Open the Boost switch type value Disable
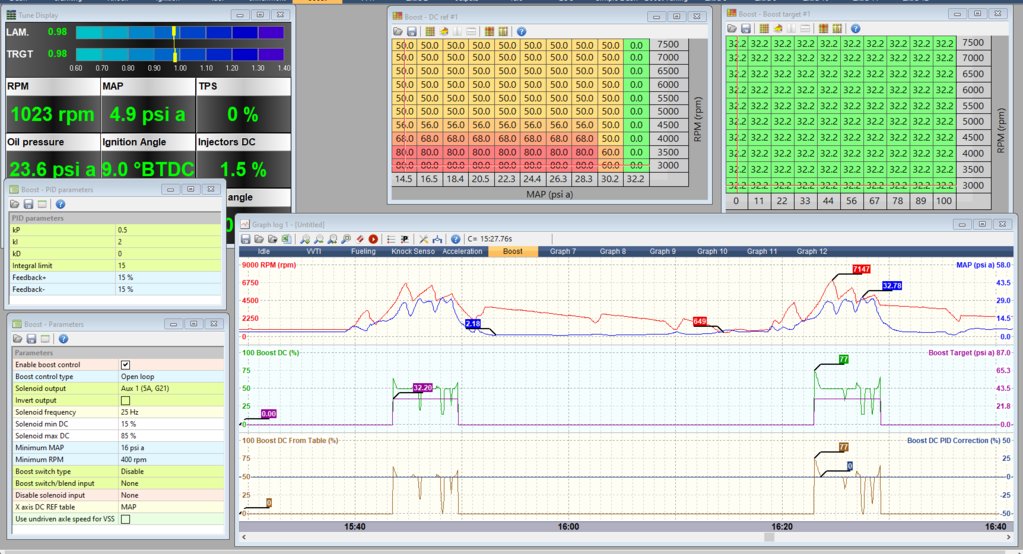Screen dimensions: 1023x554 tap(171, 471)
